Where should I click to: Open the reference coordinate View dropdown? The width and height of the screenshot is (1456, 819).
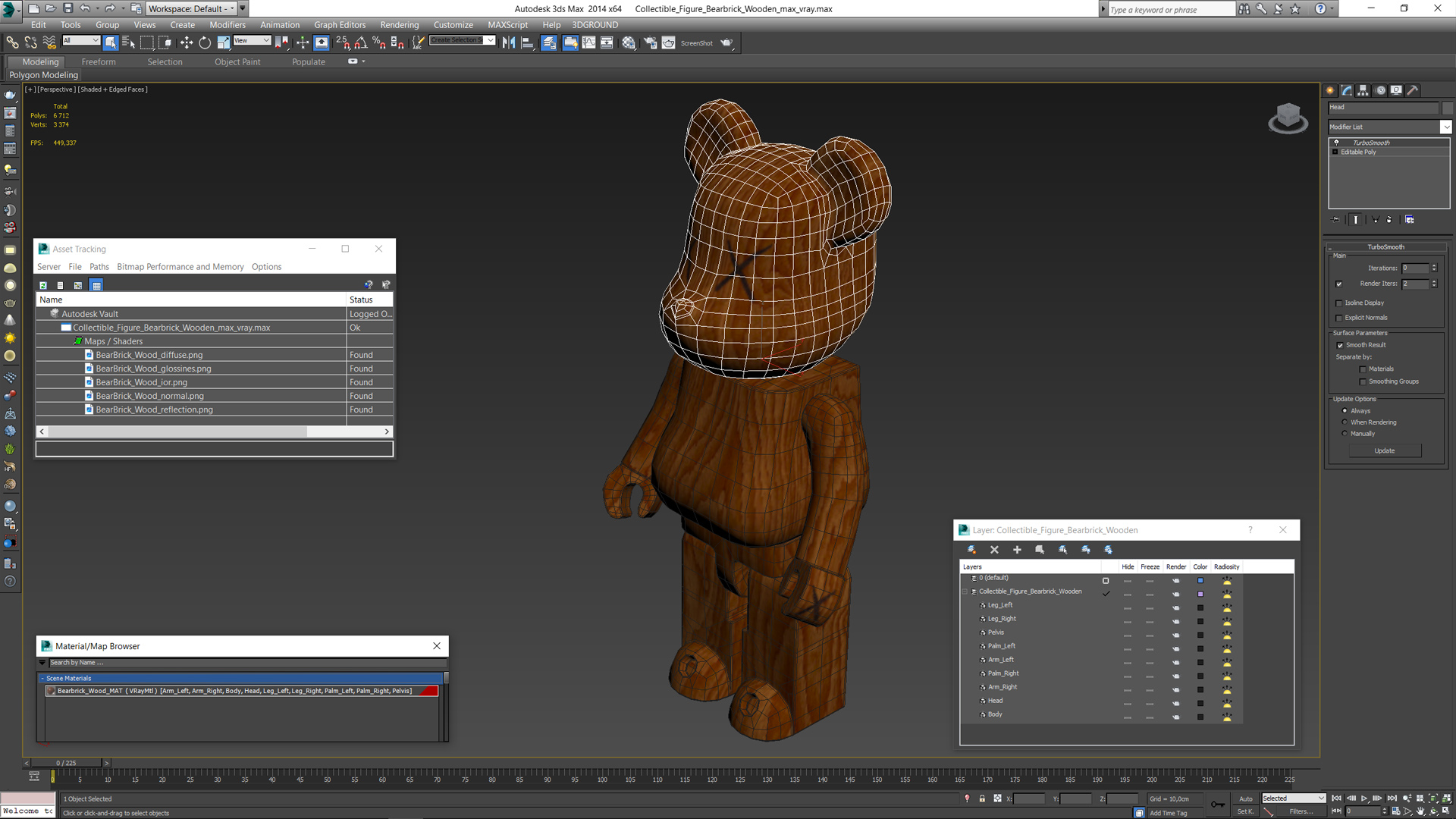click(x=252, y=40)
